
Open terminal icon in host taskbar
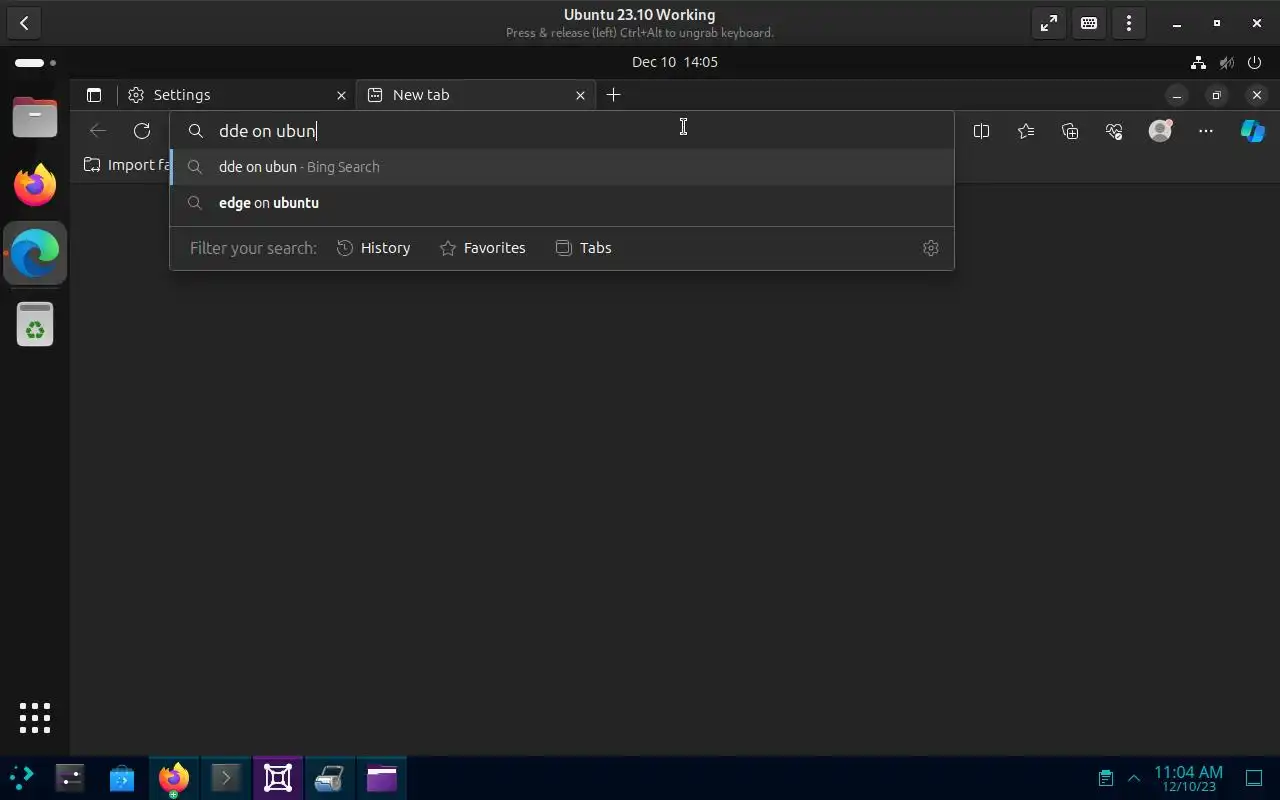226,778
